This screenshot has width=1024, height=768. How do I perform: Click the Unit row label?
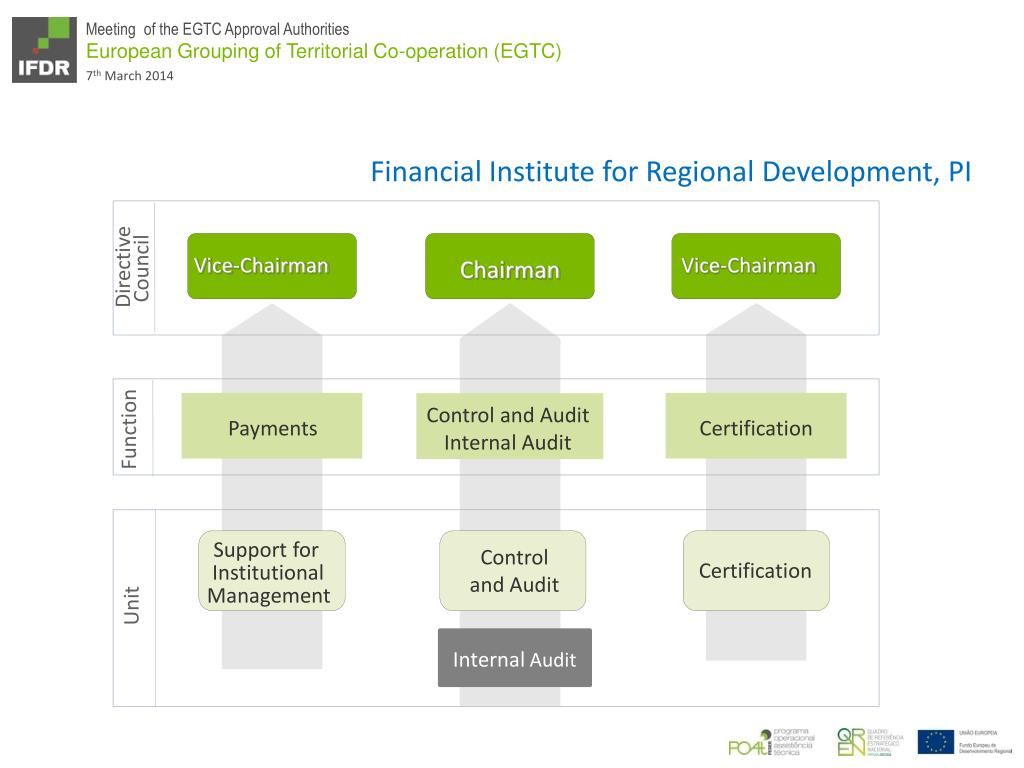click(x=133, y=605)
